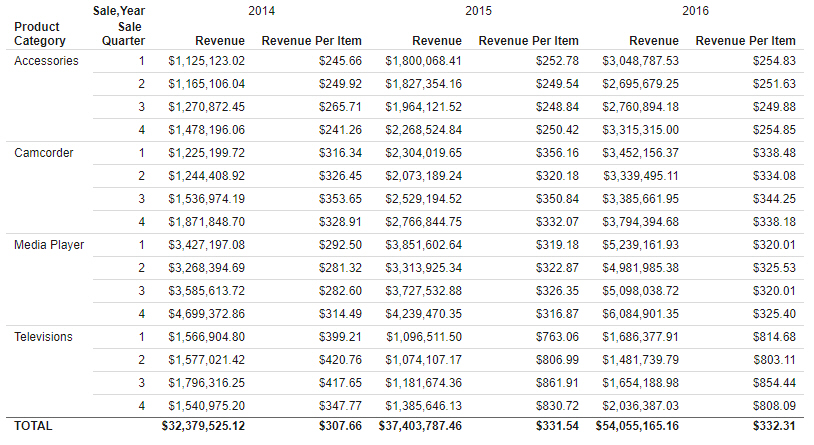Click the 2016 total revenue $54,055,165.16
The image size is (814, 445).
(637, 426)
